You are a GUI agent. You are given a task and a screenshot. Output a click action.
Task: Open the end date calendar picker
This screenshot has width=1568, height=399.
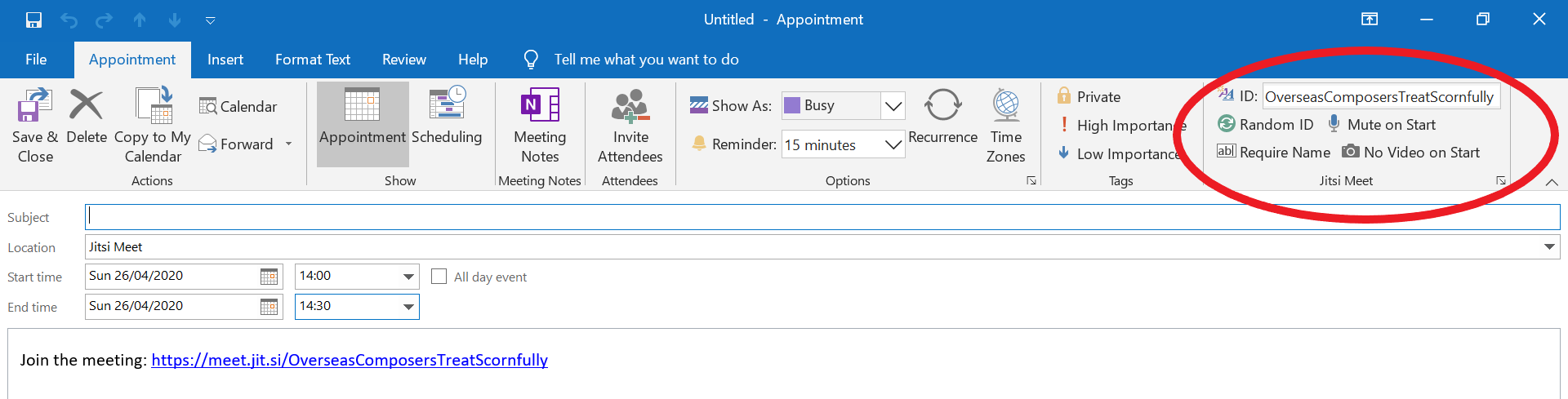click(x=269, y=307)
